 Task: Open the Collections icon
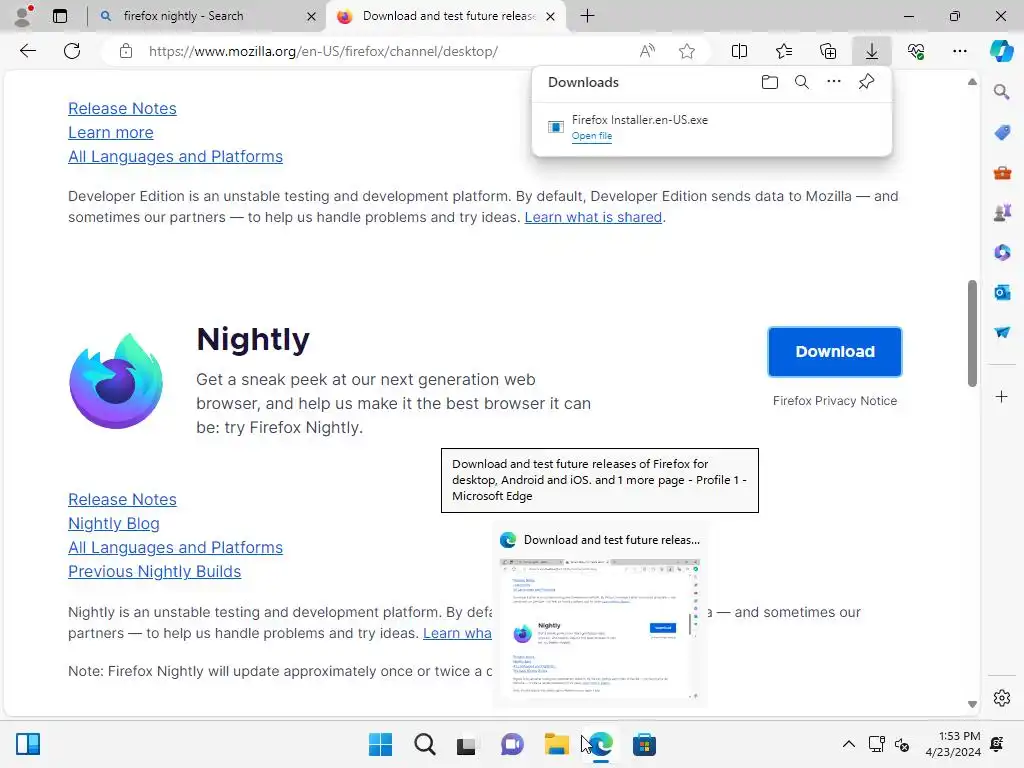(827, 51)
